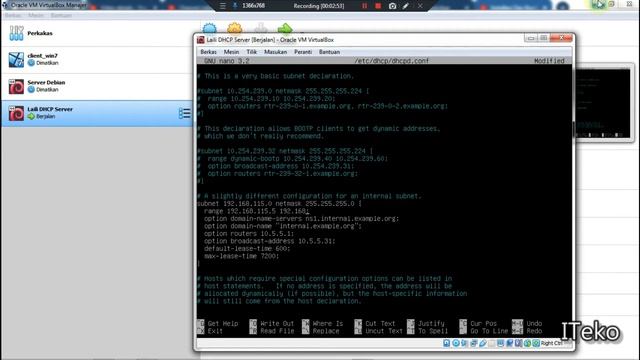Image resolution: width=640 pixels, height=360 pixels.
Task: Activate the pen annotation tool on recording bar
Action: click(406, 6)
